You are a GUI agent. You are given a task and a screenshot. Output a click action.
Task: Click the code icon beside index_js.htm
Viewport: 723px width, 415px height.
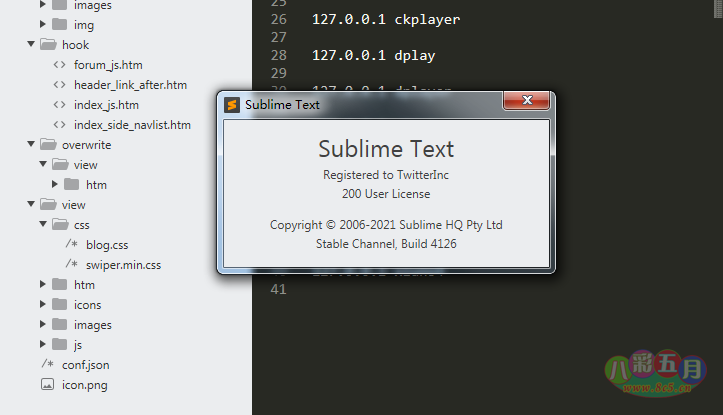click(59, 105)
